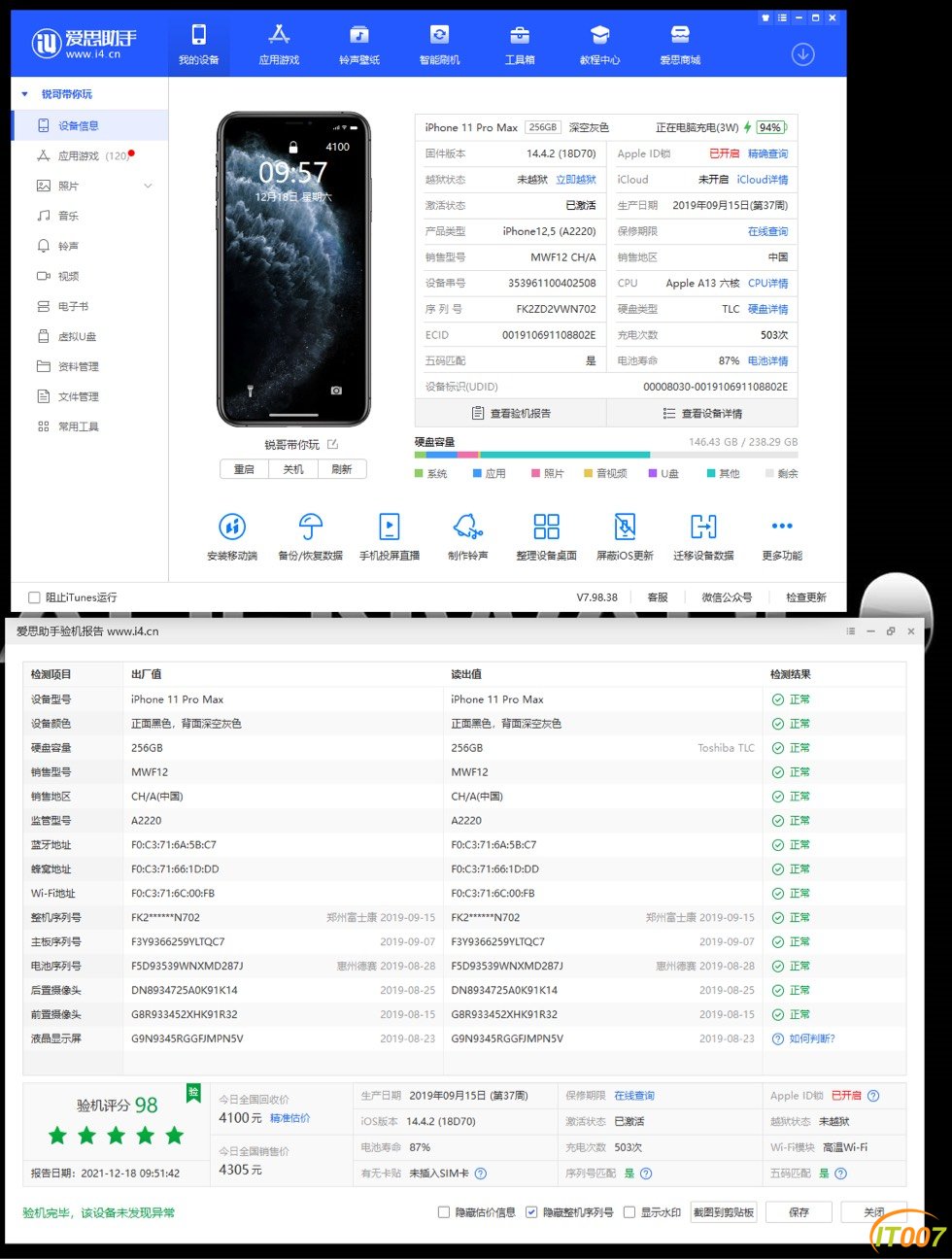Viewport: 952px width, 1259px height.
Task: Open the download manager arrow icon
Action: click(802, 54)
